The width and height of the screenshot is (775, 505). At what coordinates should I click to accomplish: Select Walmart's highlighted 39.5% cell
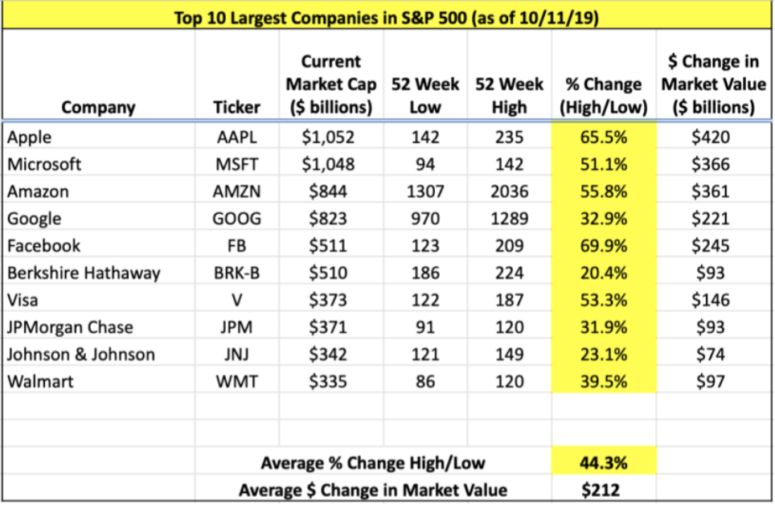coord(603,381)
